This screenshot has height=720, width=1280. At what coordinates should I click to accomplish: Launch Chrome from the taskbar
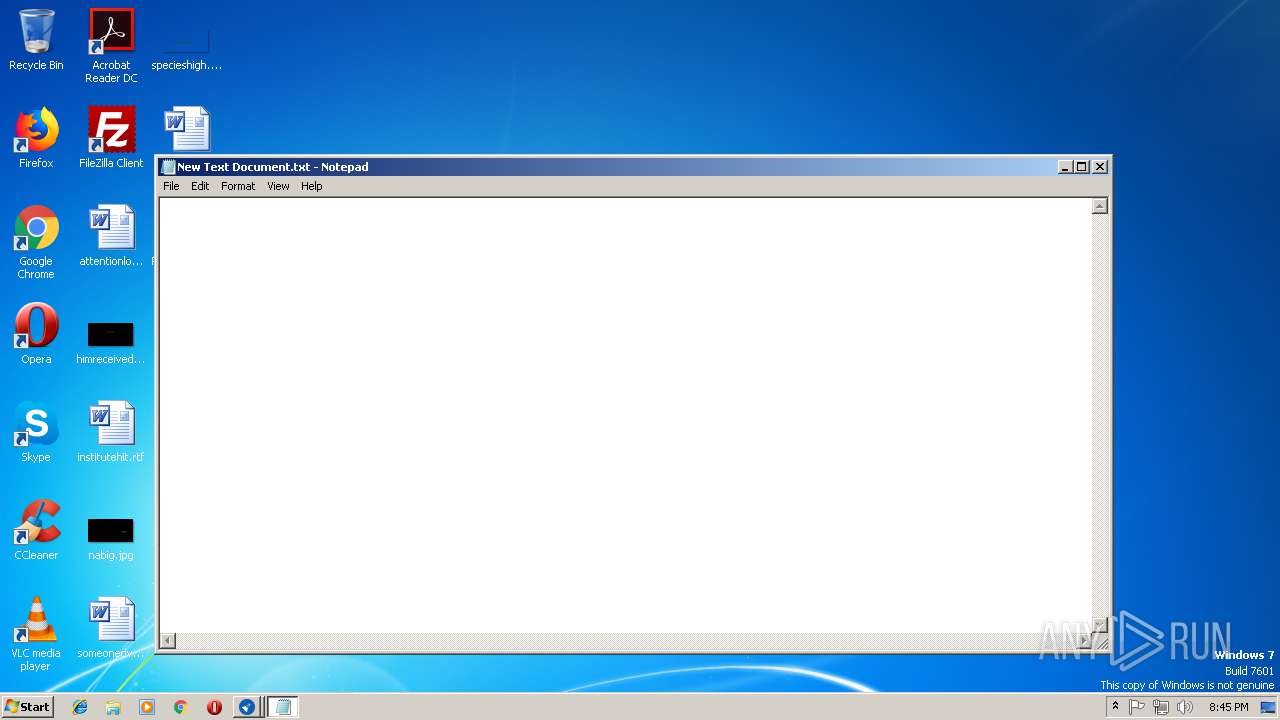[180, 707]
